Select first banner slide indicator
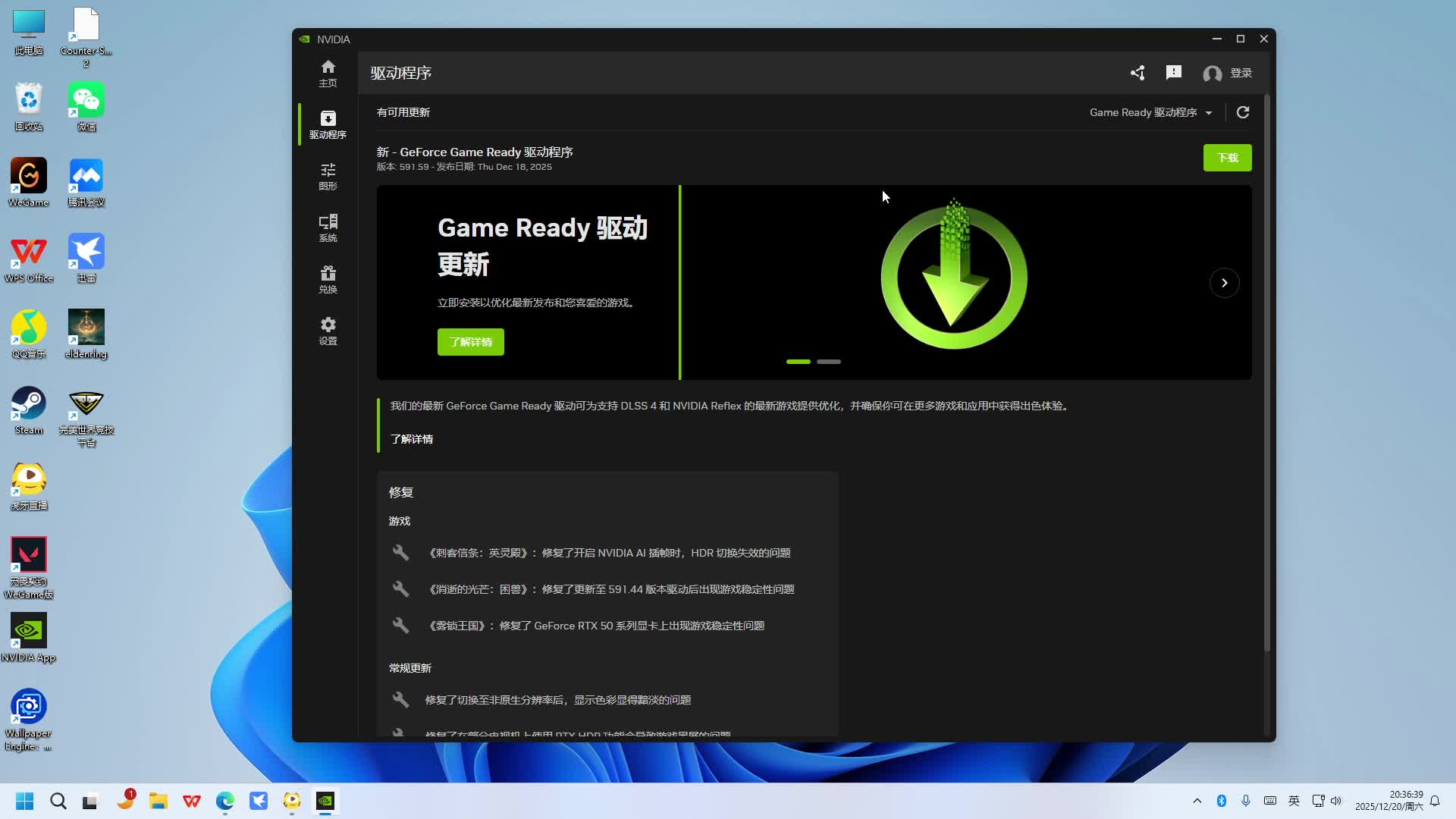 click(x=798, y=362)
